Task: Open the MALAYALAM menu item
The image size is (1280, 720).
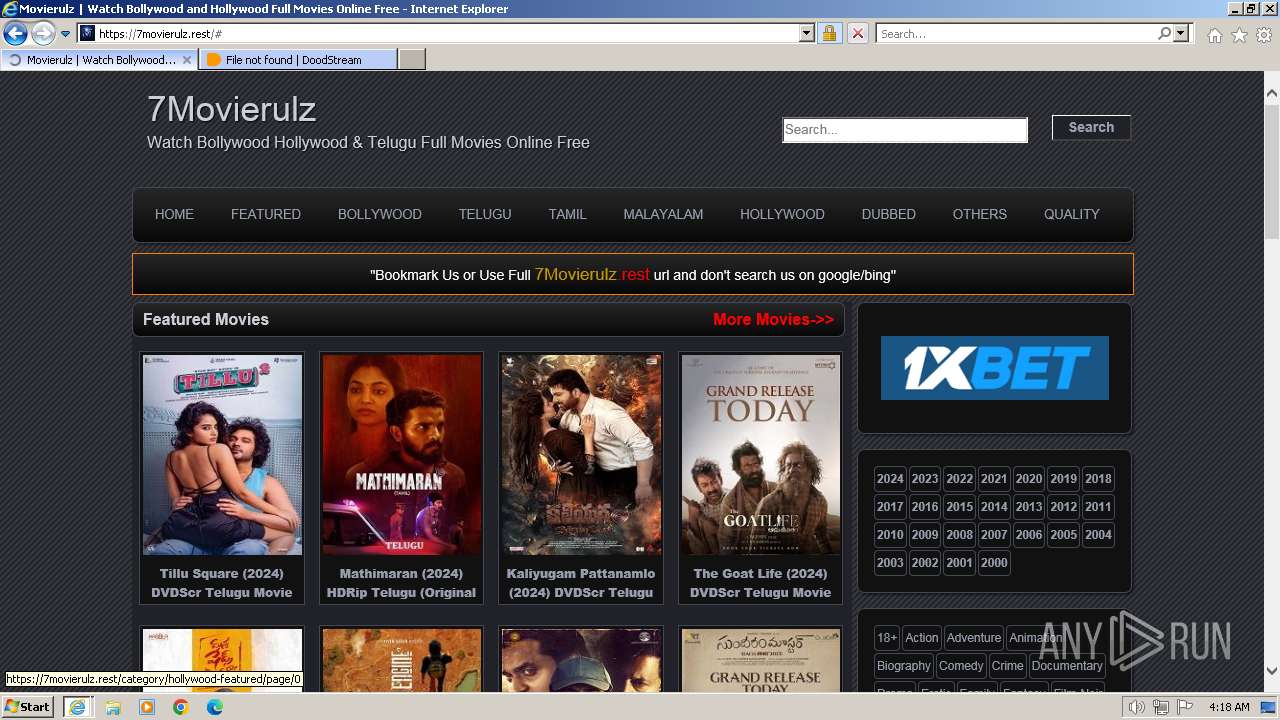Action: point(663,214)
